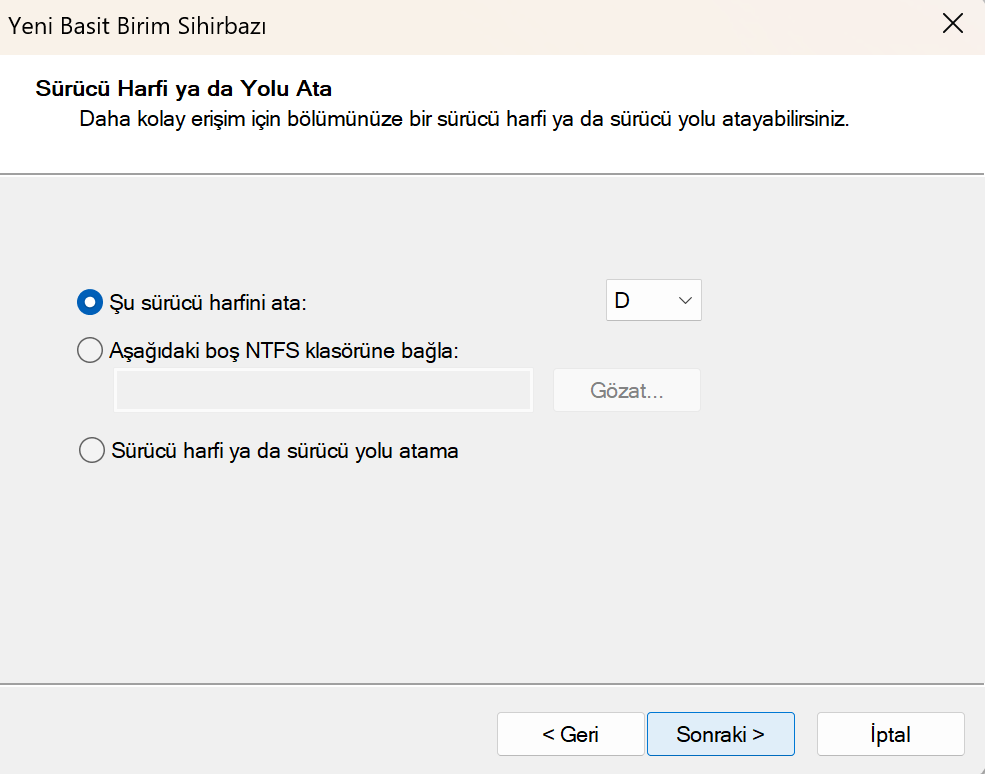Click the chevron arrow beside letter D

(x=685, y=301)
